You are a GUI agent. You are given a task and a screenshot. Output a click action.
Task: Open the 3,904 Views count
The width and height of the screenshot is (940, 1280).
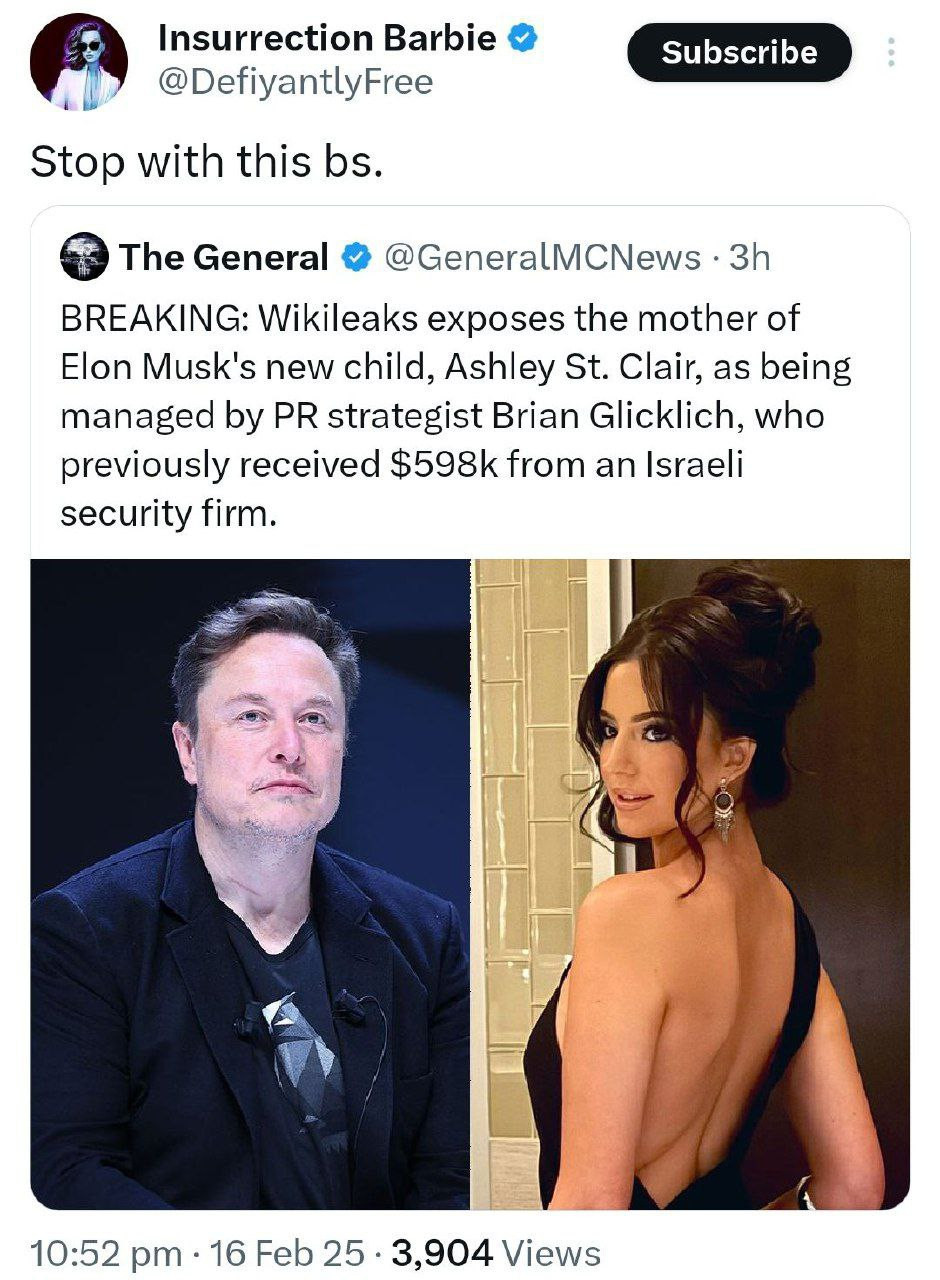[x=497, y=1252]
